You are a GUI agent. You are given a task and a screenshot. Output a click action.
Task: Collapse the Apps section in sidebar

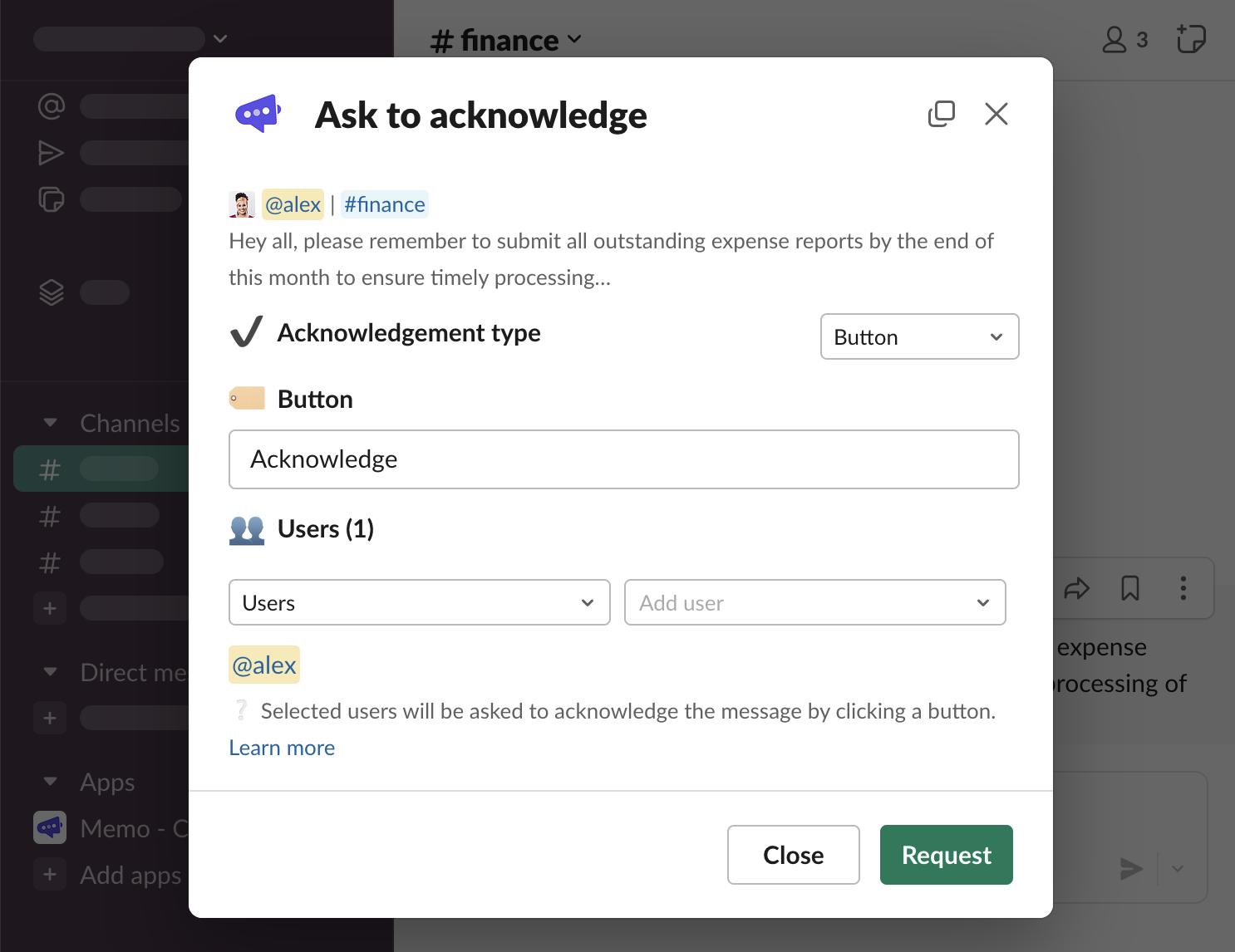(x=51, y=782)
